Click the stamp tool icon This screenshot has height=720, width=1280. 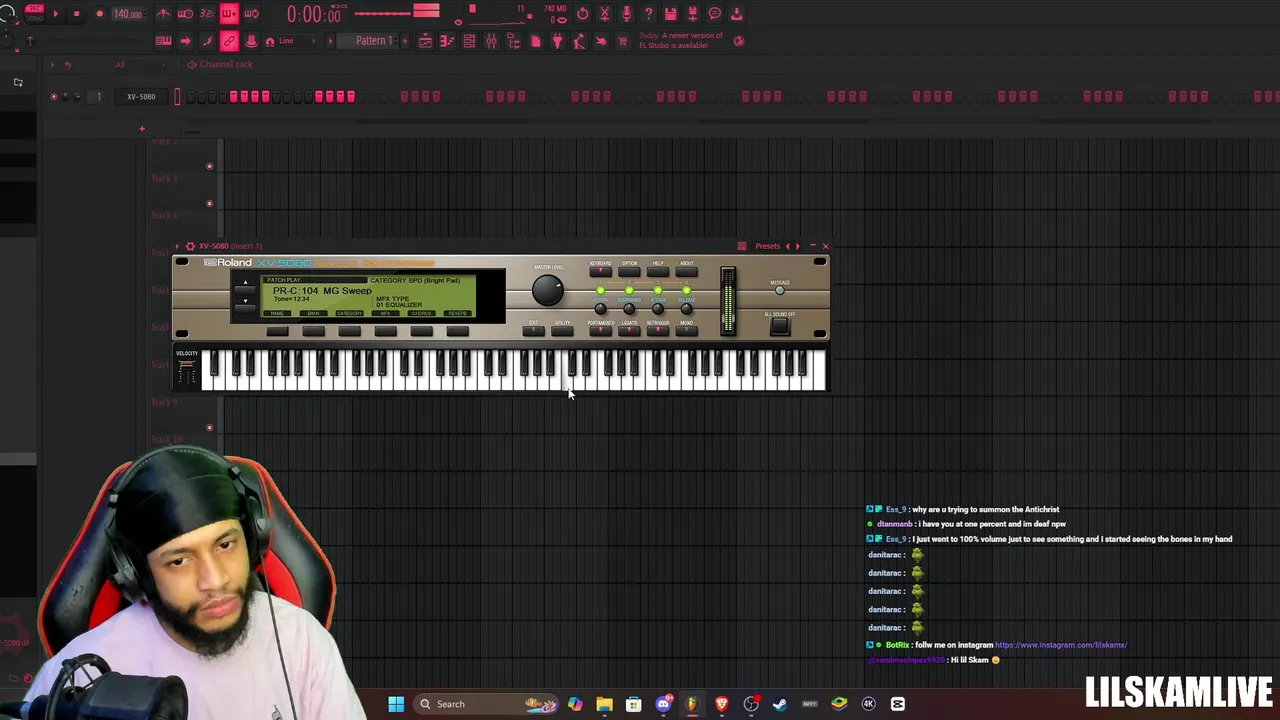click(251, 41)
